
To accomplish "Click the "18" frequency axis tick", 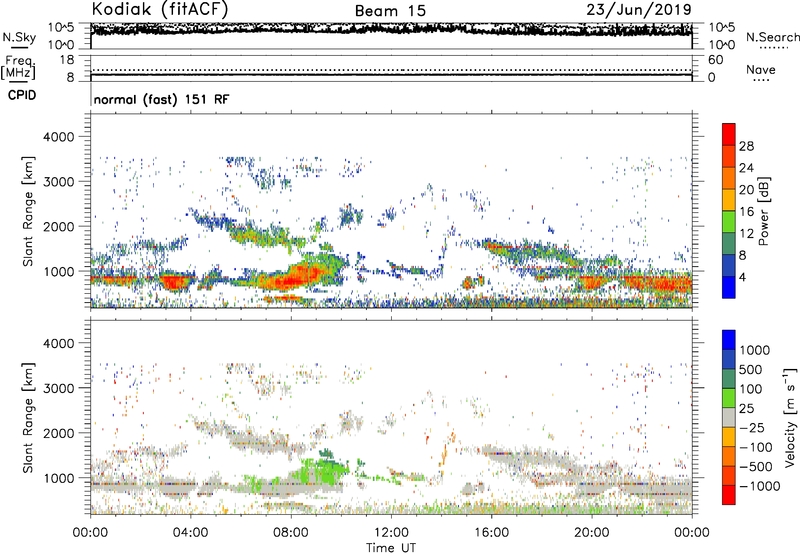I will coord(67,60).
